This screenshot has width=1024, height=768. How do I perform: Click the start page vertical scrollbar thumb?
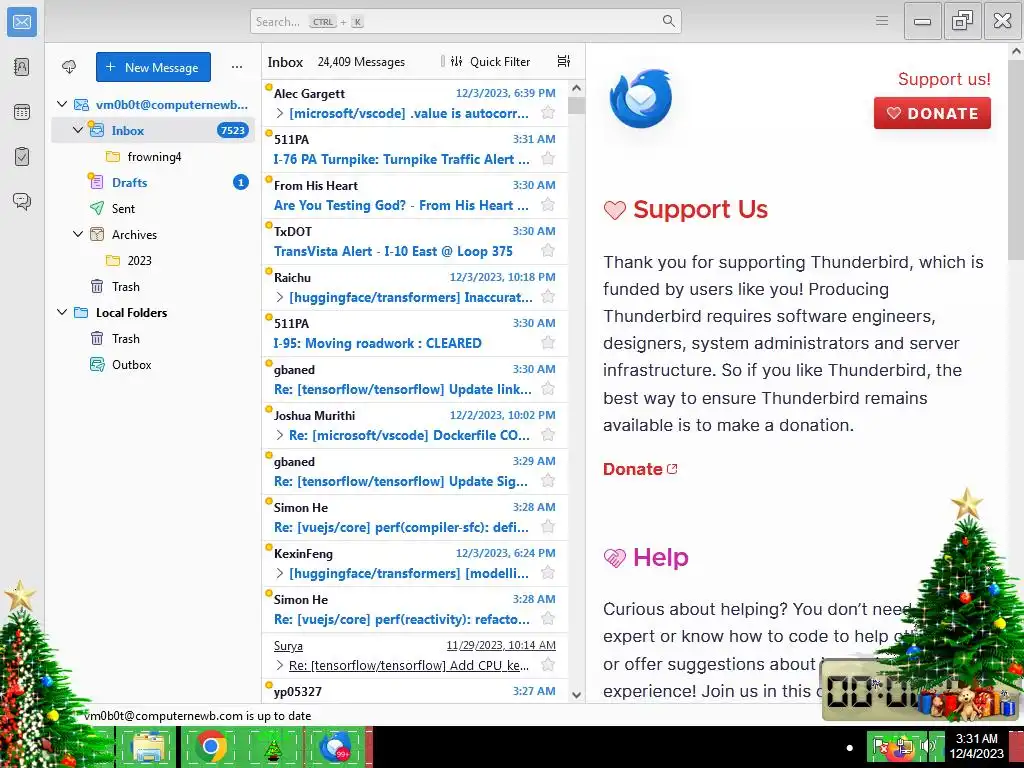tap(1016, 160)
